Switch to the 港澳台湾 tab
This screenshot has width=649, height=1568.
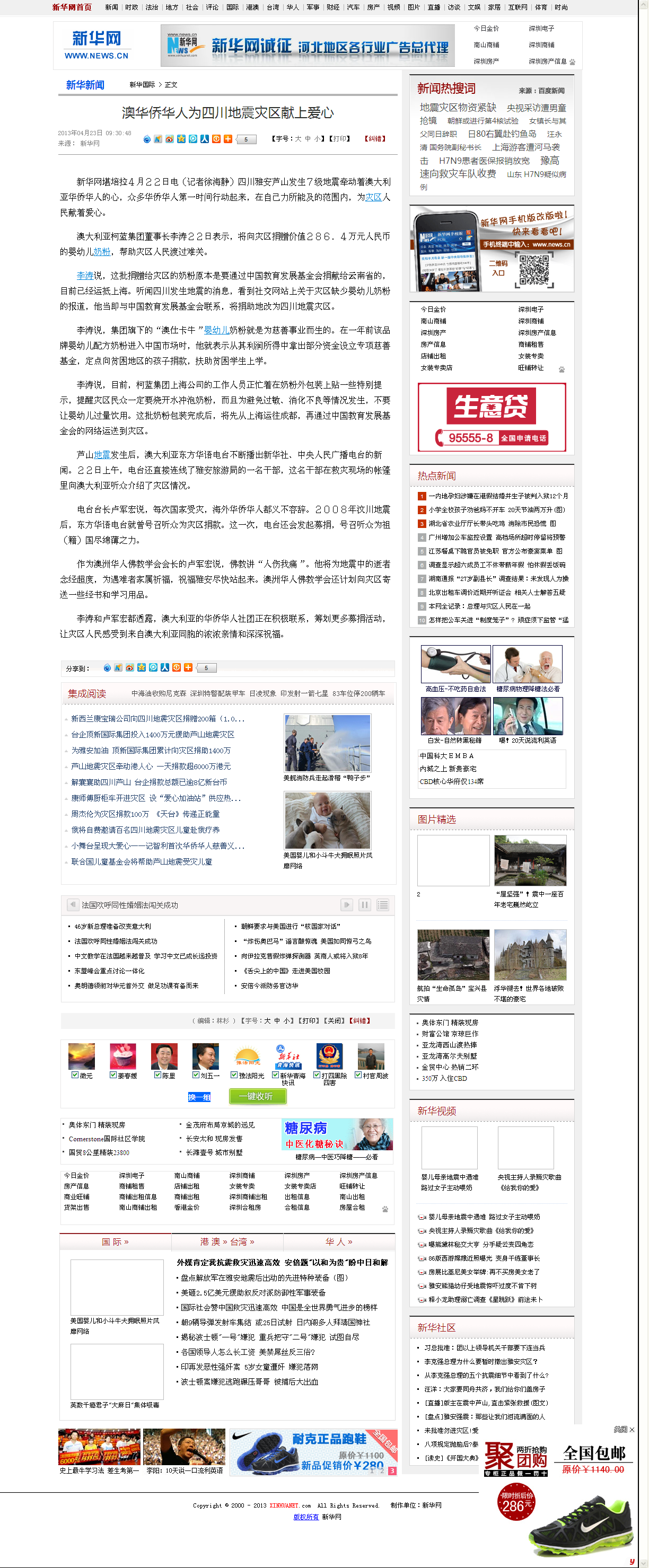tap(227, 1242)
